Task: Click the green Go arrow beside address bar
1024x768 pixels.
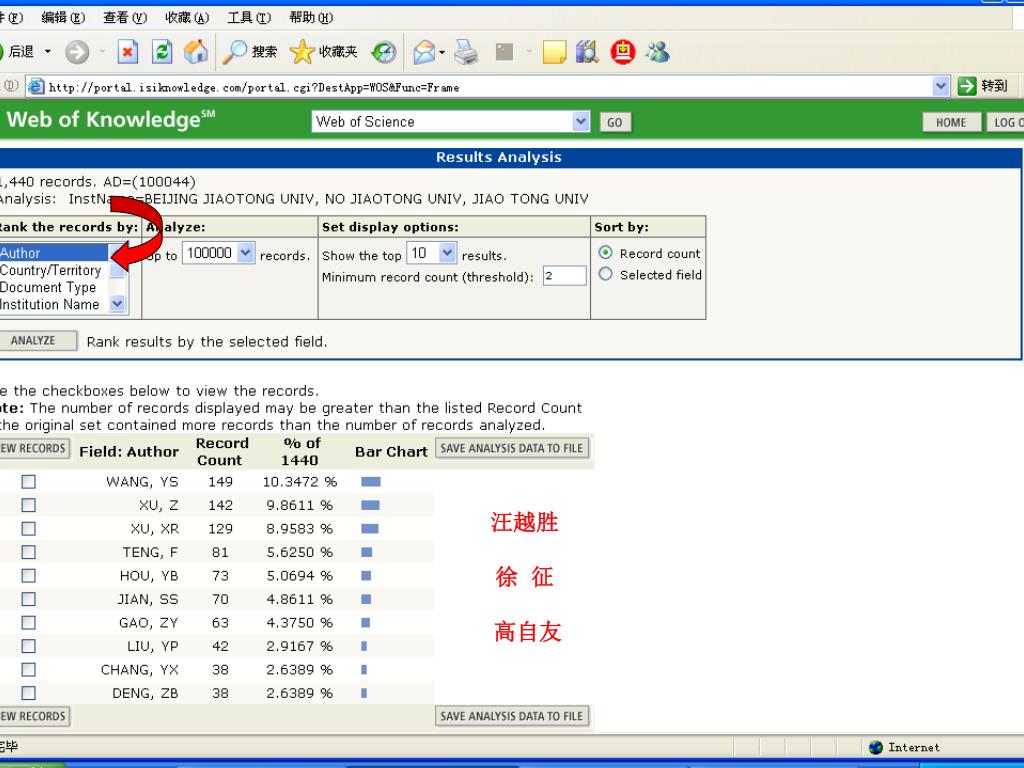Action: [967, 86]
